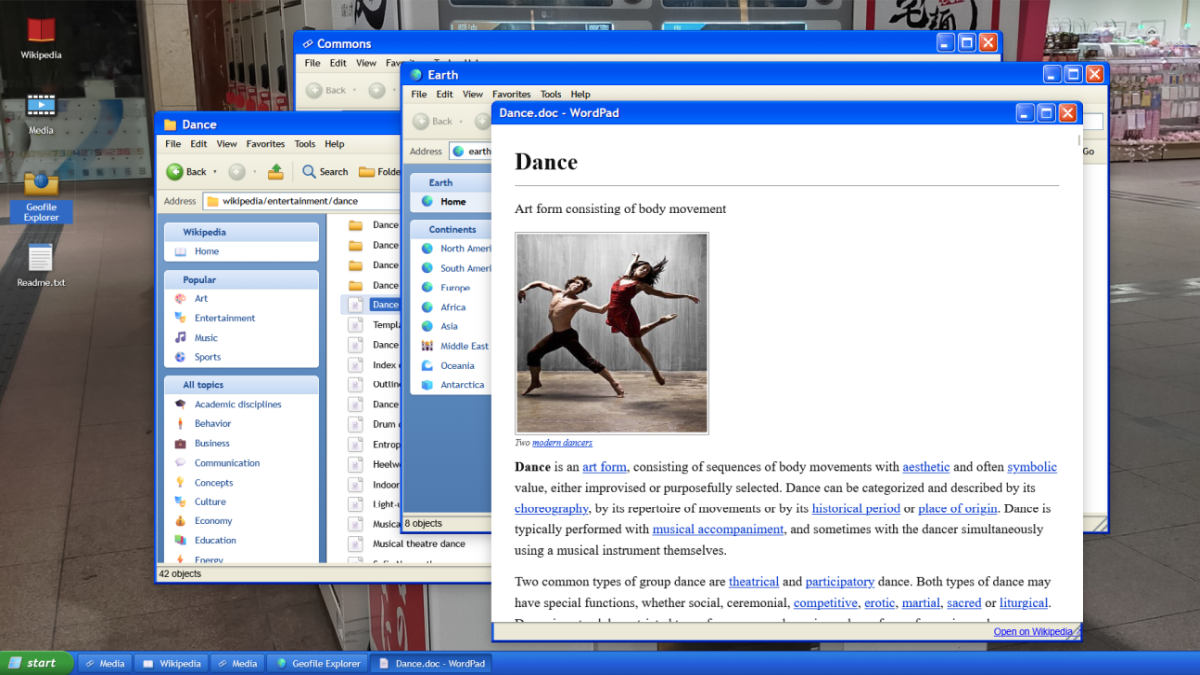The width and height of the screenshot is (1200, 675).
Task: Collapse the Wikipedia panel header
Action: tap(241, 232)
